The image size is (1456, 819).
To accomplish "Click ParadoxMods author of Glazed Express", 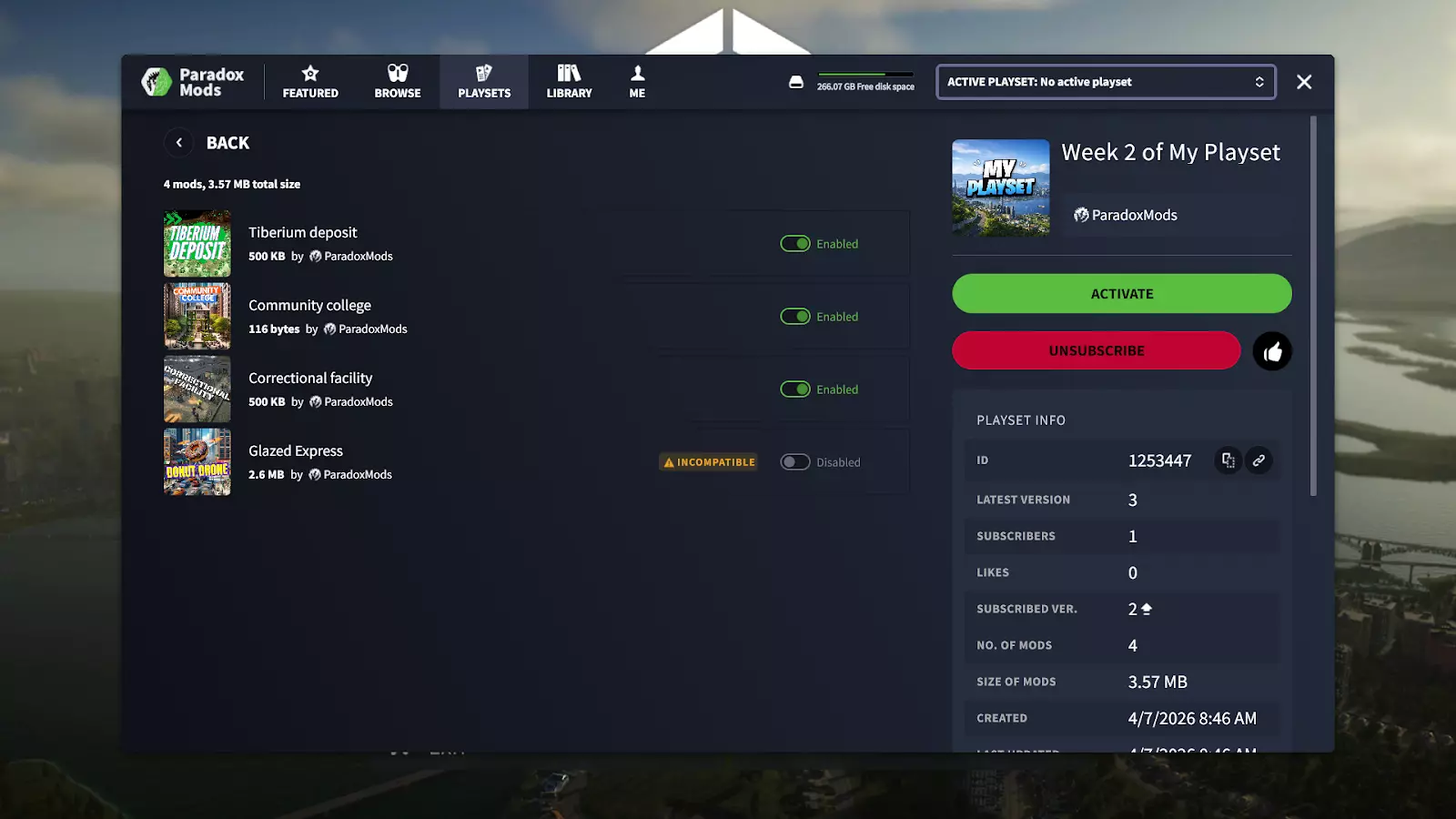I will (350, 475).
